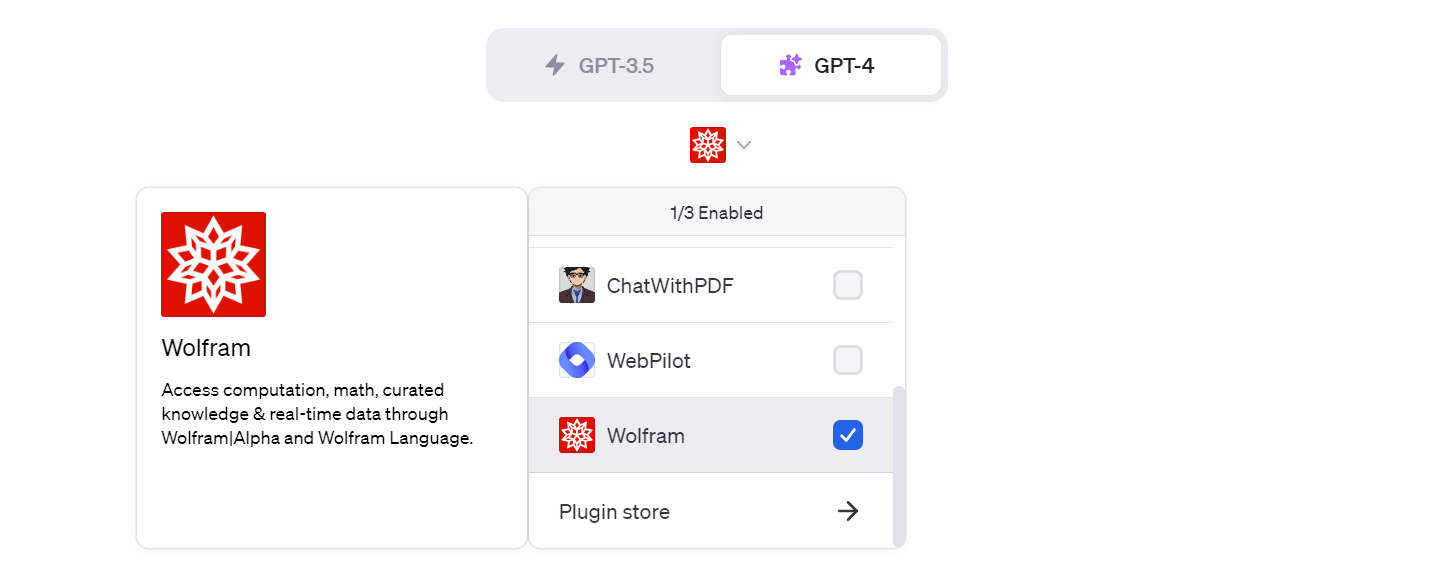The width and height of the screenshot is (1445, 571).
Task: Uncheck the Wolfram plugin checkbox
Action: (x=848, y=435)
